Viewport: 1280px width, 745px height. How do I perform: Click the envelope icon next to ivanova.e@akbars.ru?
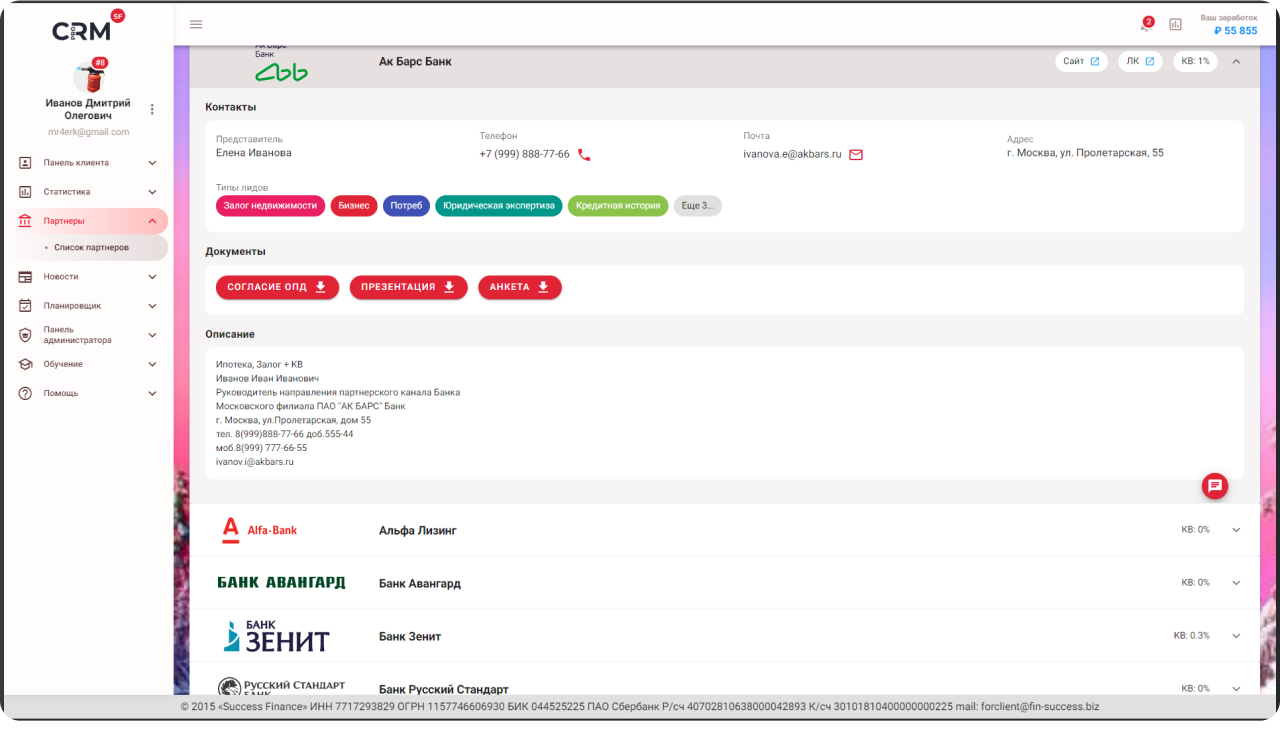coord(856,155)
